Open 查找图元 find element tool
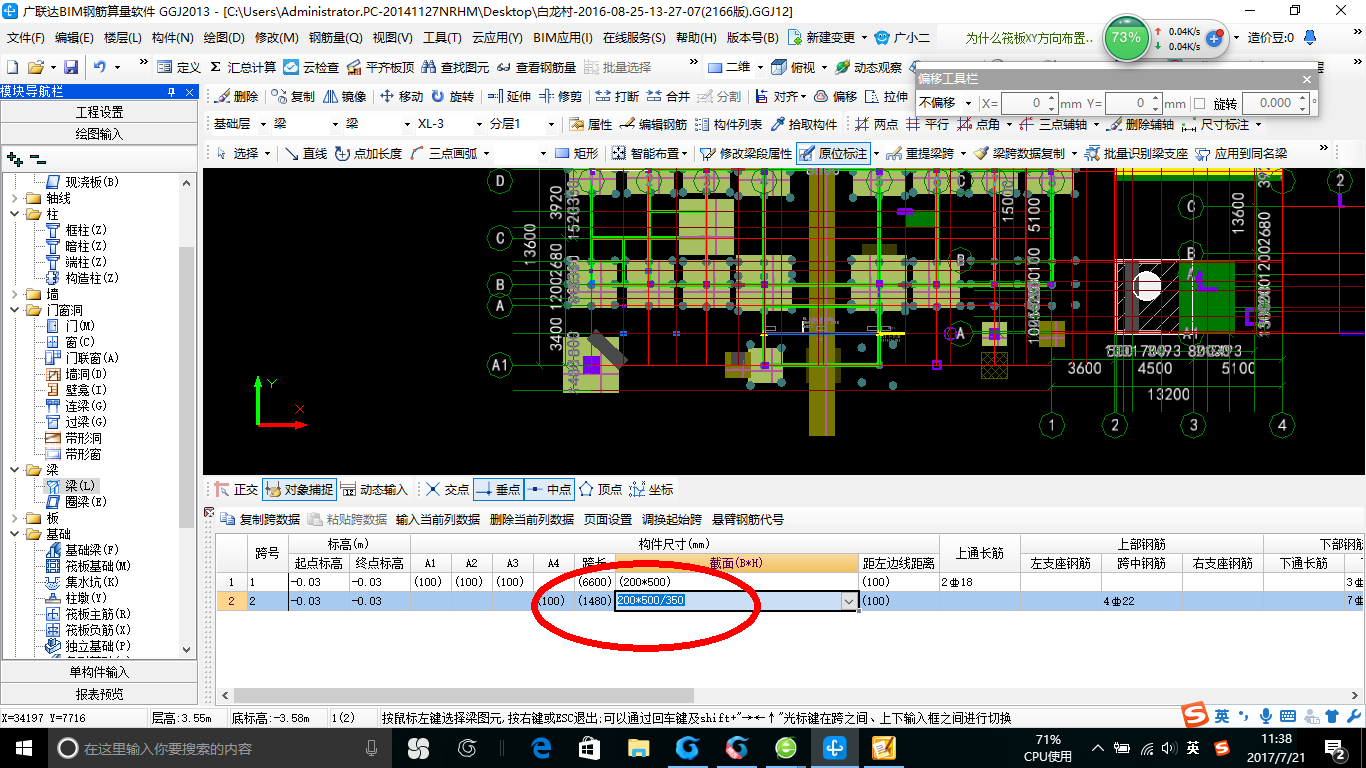 click(456, 67)
